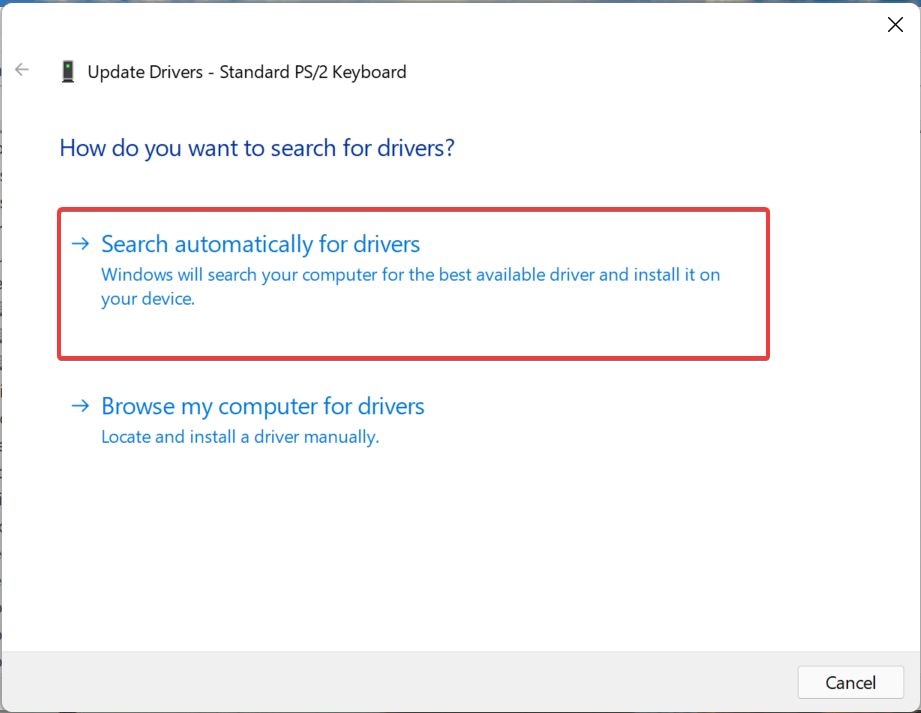Select the Search automatically for drivers option
921x713 pixels.
point(259,243)
